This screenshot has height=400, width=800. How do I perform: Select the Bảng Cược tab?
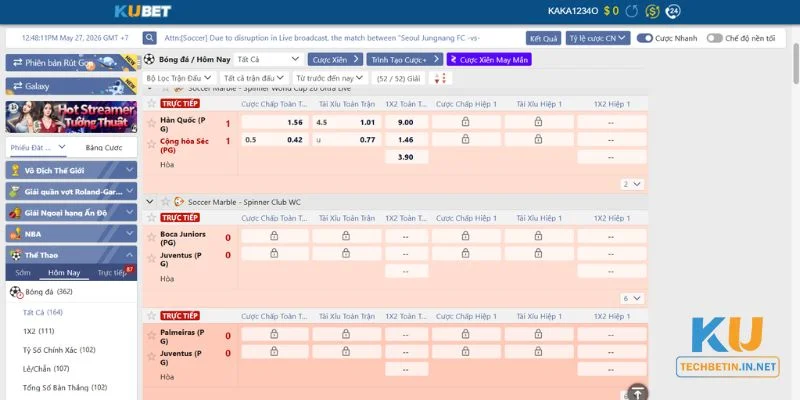click(104, 147)
